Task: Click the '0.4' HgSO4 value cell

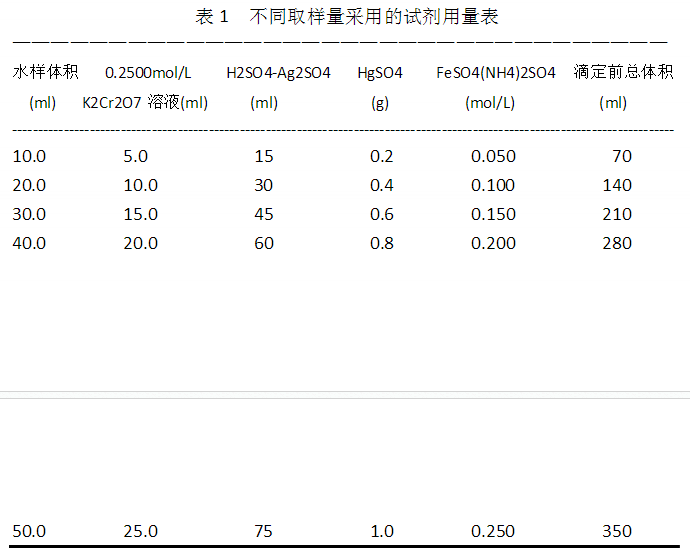Action: (382, 185)
